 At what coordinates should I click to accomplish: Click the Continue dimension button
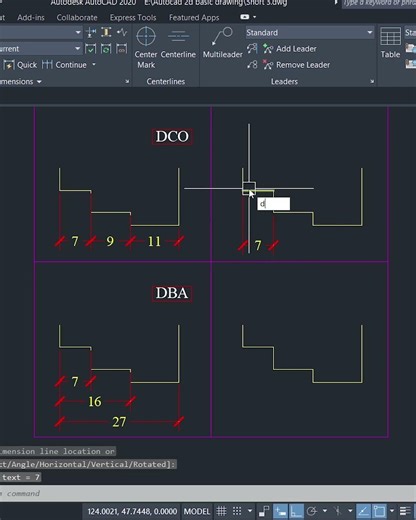[65, 65]
